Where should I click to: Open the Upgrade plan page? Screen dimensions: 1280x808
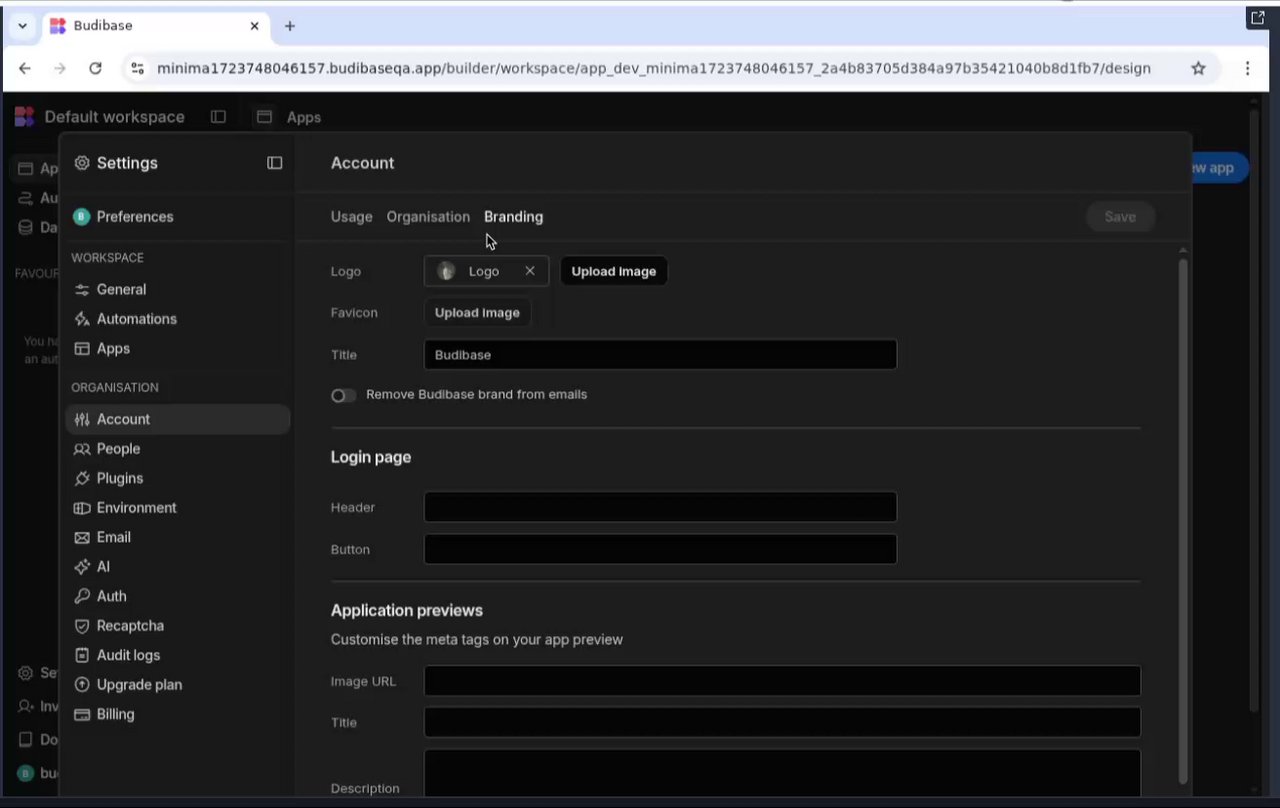pos(177,685)
